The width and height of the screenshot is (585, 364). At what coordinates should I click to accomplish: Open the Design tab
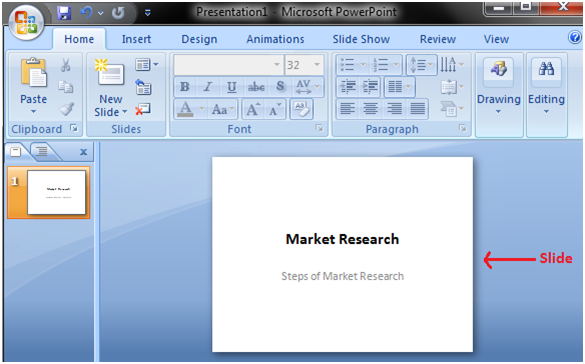[199, 39]
